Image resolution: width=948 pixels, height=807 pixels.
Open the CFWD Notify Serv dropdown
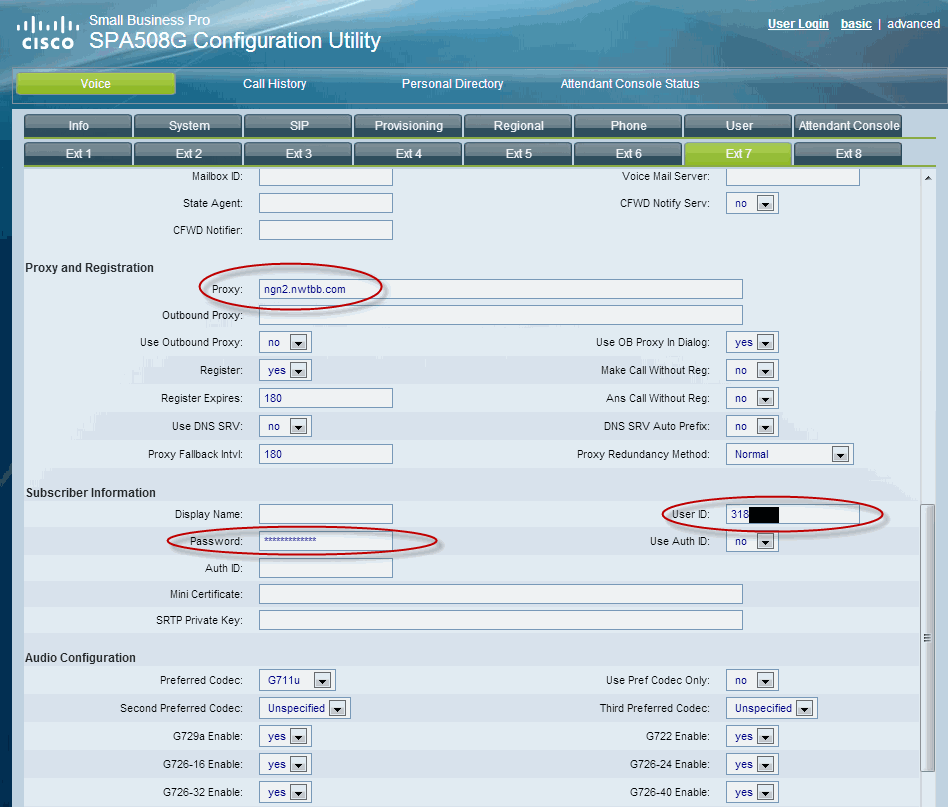tap(752, 204)
